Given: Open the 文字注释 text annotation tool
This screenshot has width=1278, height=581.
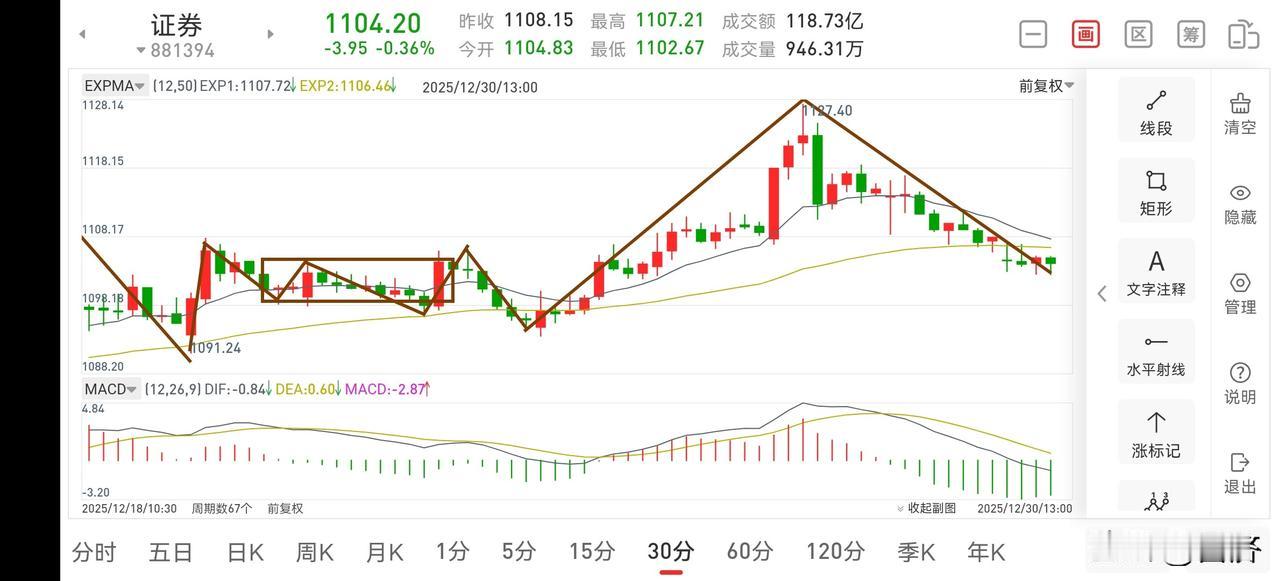Looking at the screenshot, I should tap(1155, 270).
